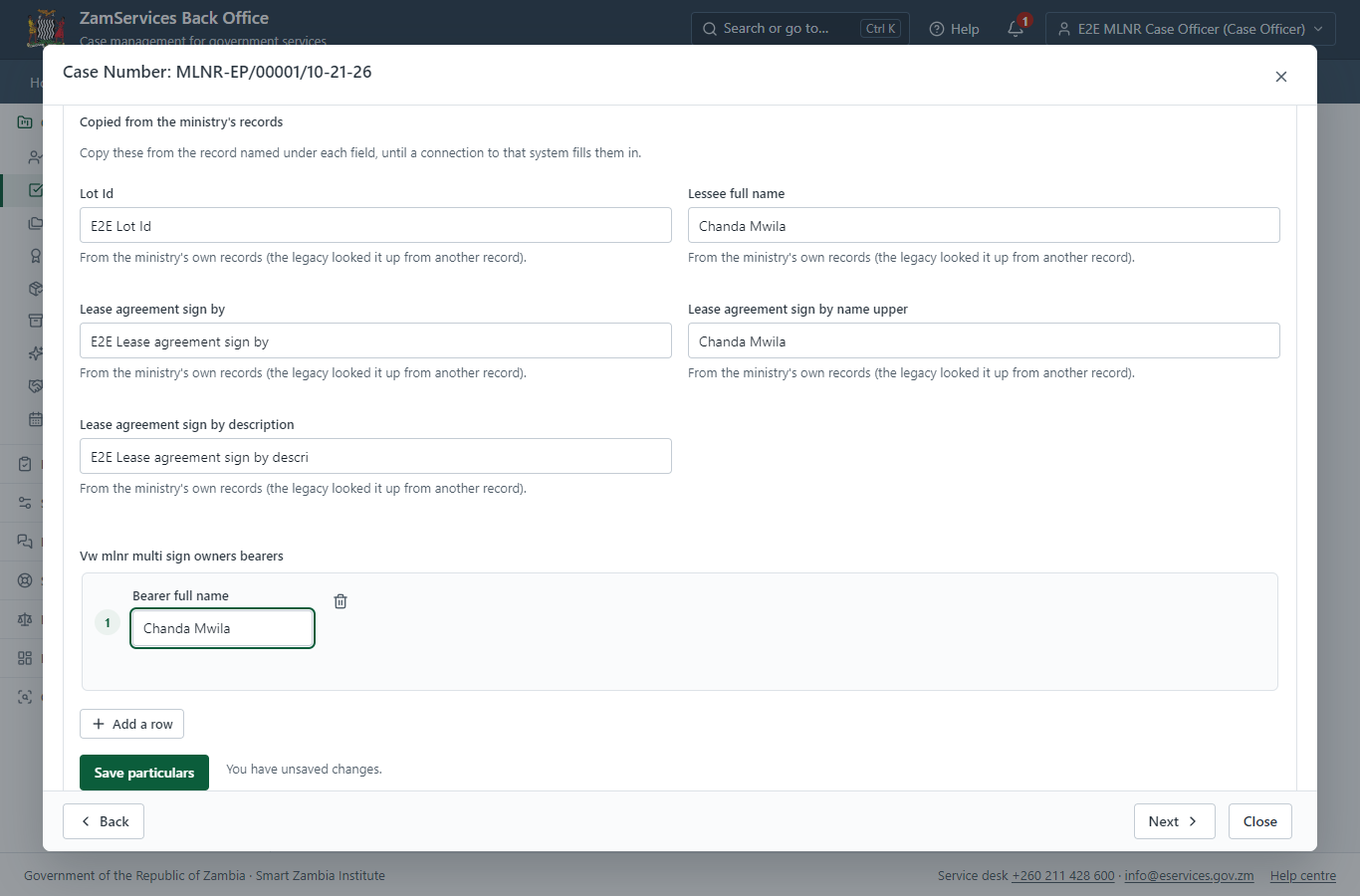Click the Zambia coat of arms logo
This screenshot has height=896, width=1360.
pos(46,29)
